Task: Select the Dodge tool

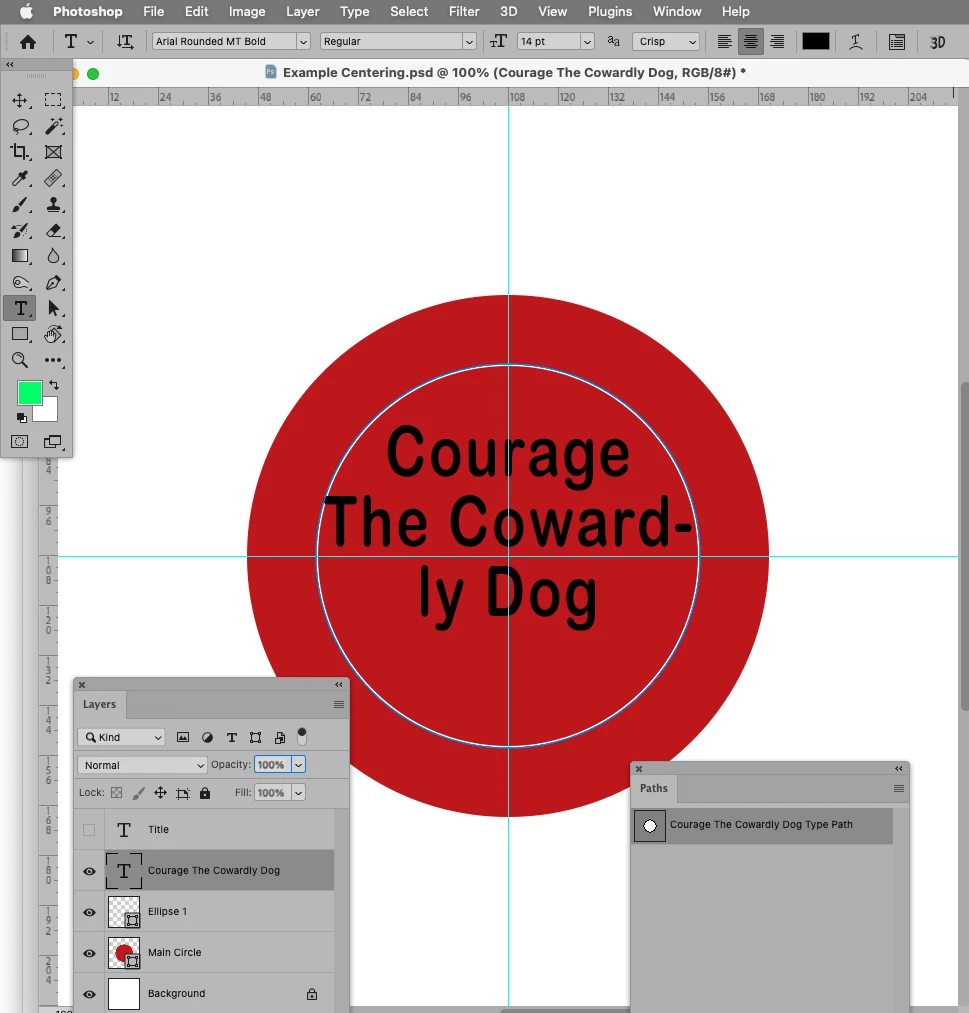Action: tap(20, 282)
